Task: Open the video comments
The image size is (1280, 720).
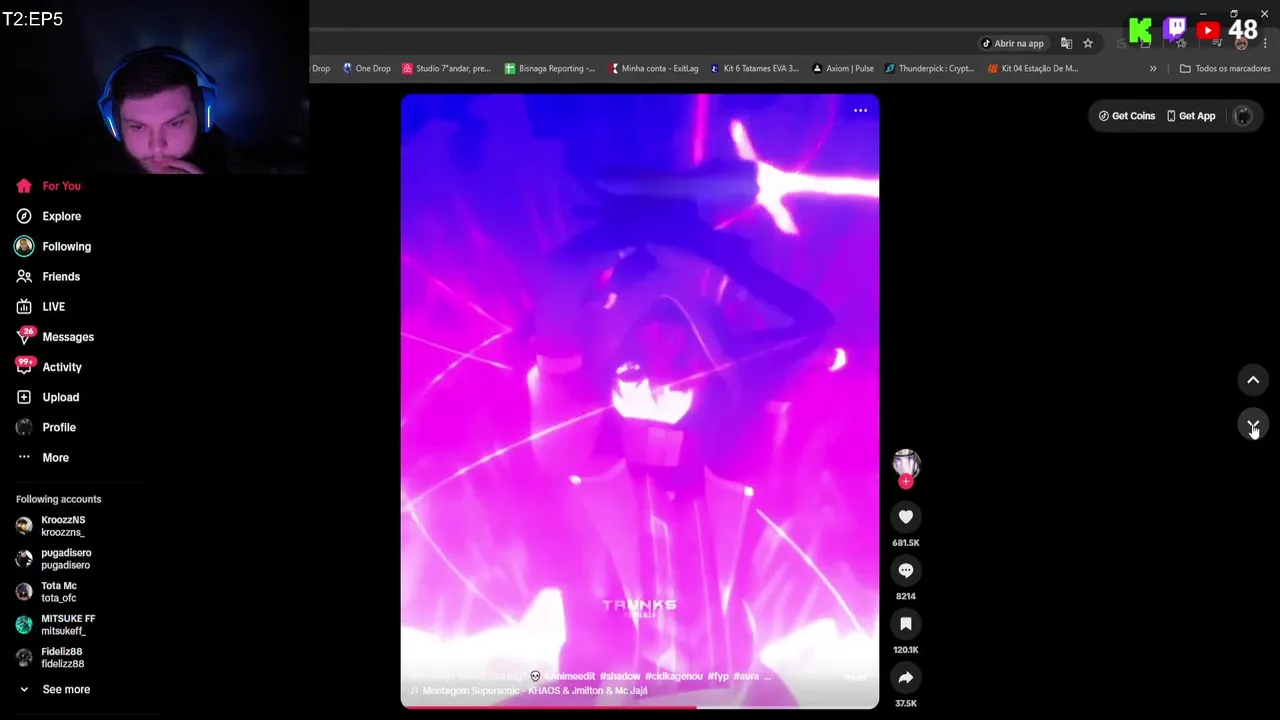Action: (905, 570)
